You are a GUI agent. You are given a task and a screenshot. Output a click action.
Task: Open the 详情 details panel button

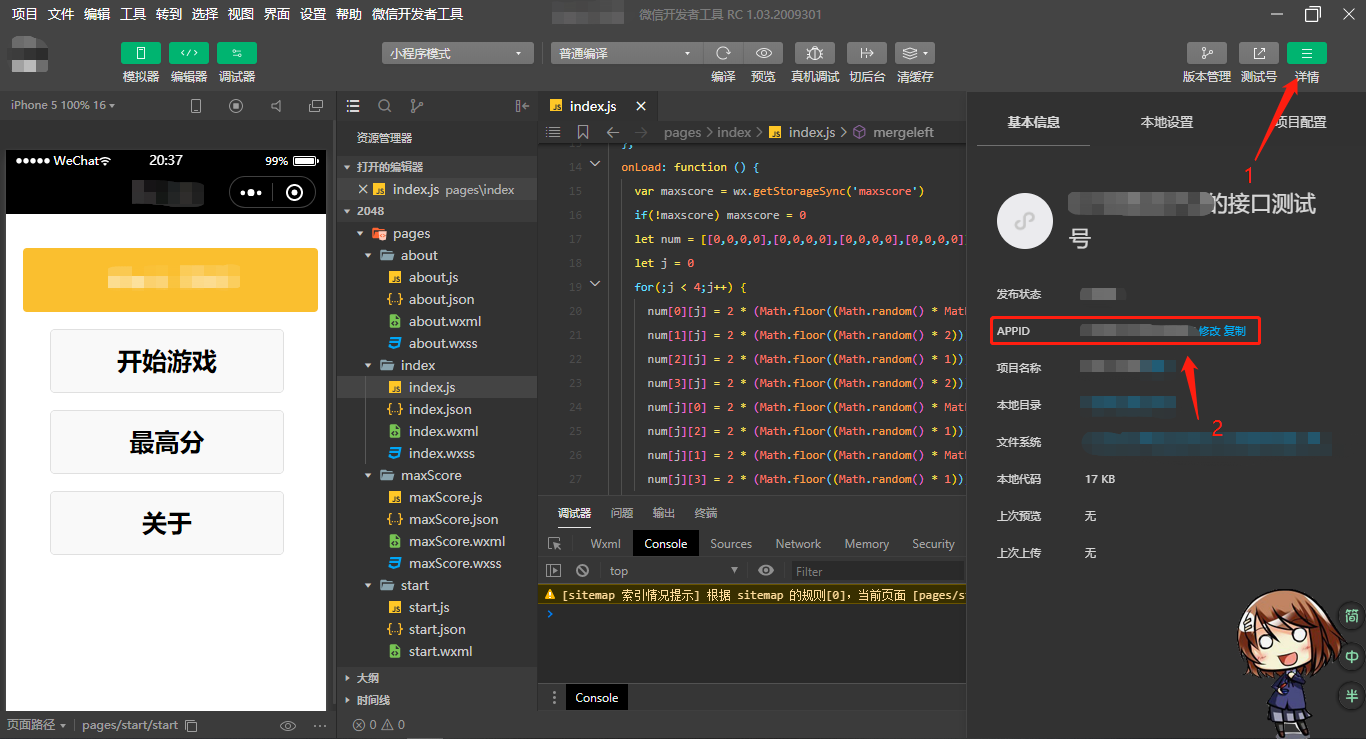click(1307, 53)
